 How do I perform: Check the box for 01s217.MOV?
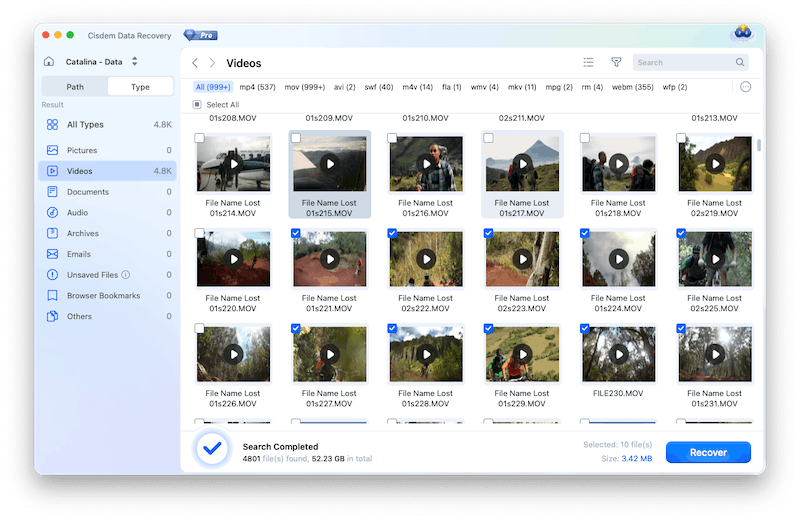click(x=488, y=138)
